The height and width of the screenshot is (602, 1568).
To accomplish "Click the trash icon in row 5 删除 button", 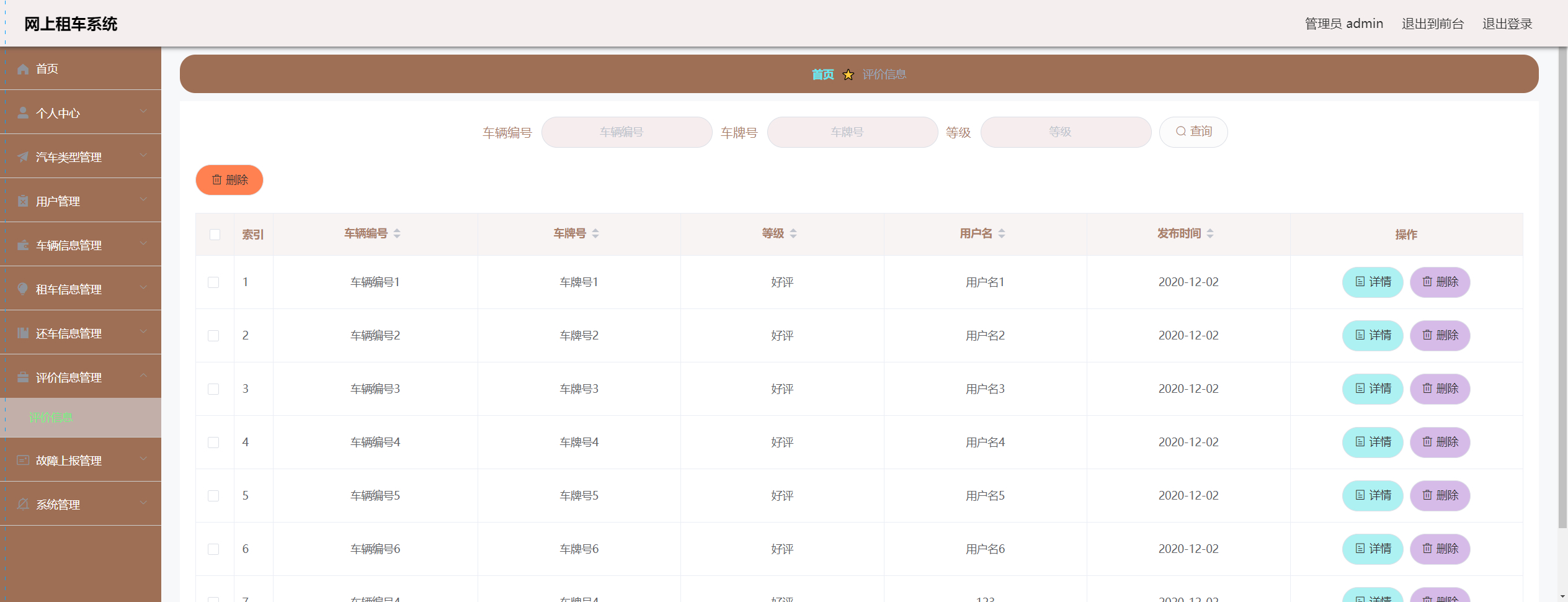I will 1427,495.
